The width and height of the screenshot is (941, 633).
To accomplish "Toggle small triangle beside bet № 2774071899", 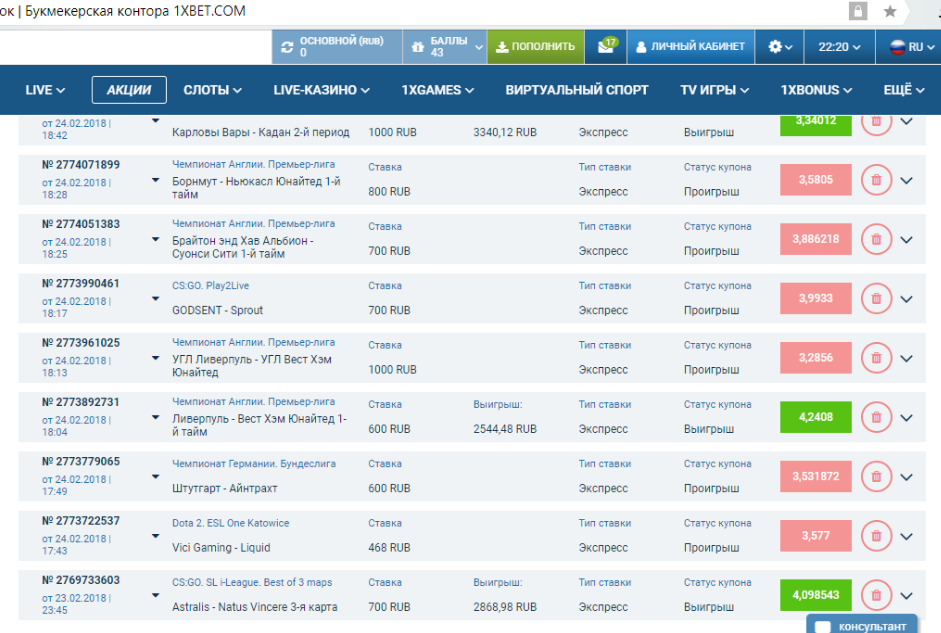I will point(155,180).
